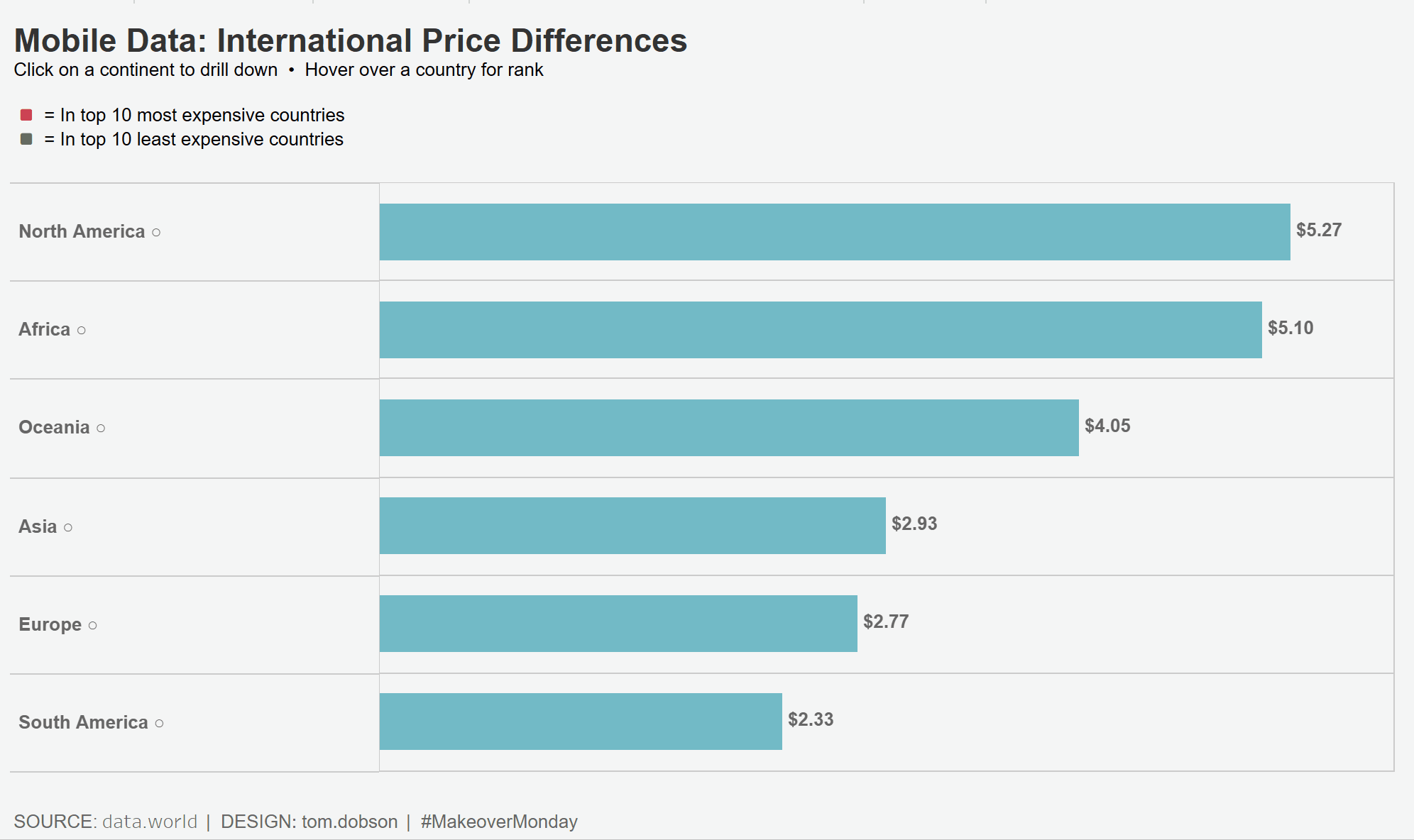
Task: Select the Oceania $4.05 bar
Action: coord(728,428)
